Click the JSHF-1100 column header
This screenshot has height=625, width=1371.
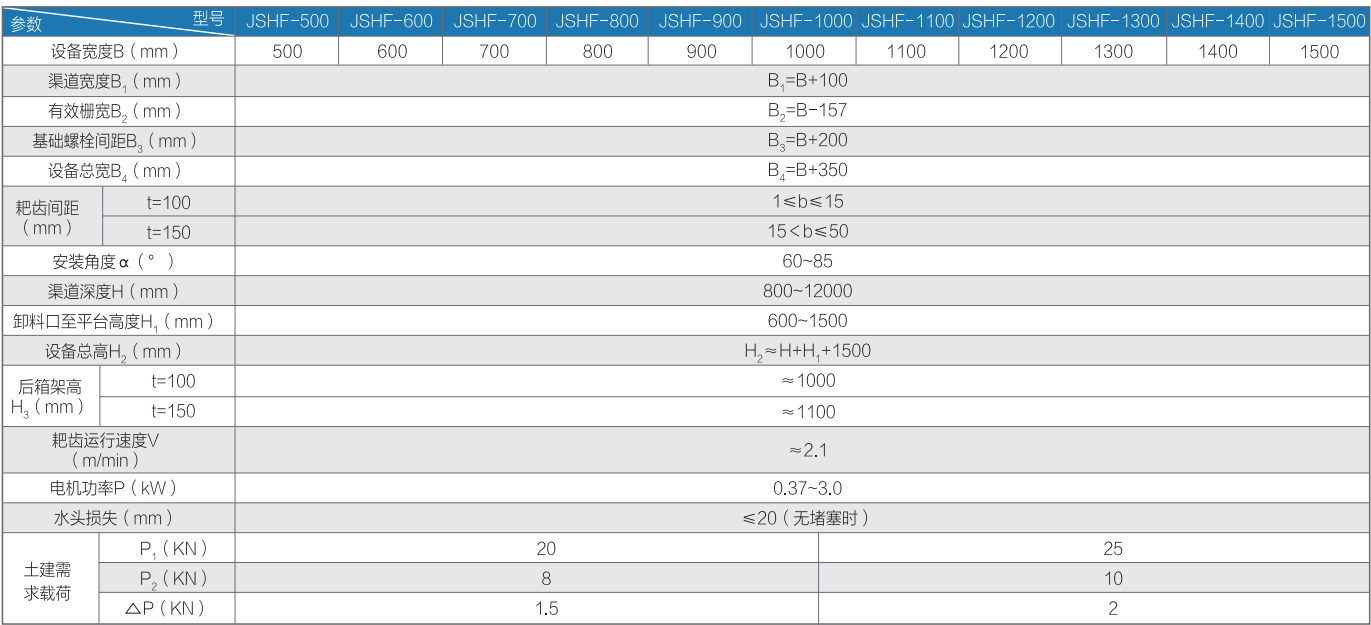[907, 21]
